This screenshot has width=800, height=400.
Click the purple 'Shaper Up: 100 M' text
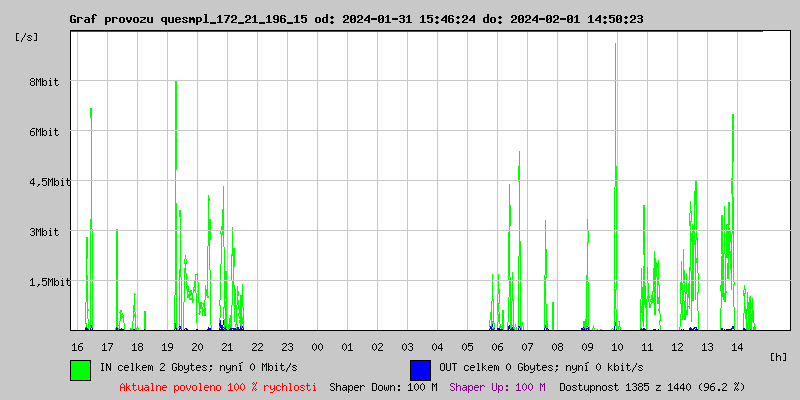[497, 387]
